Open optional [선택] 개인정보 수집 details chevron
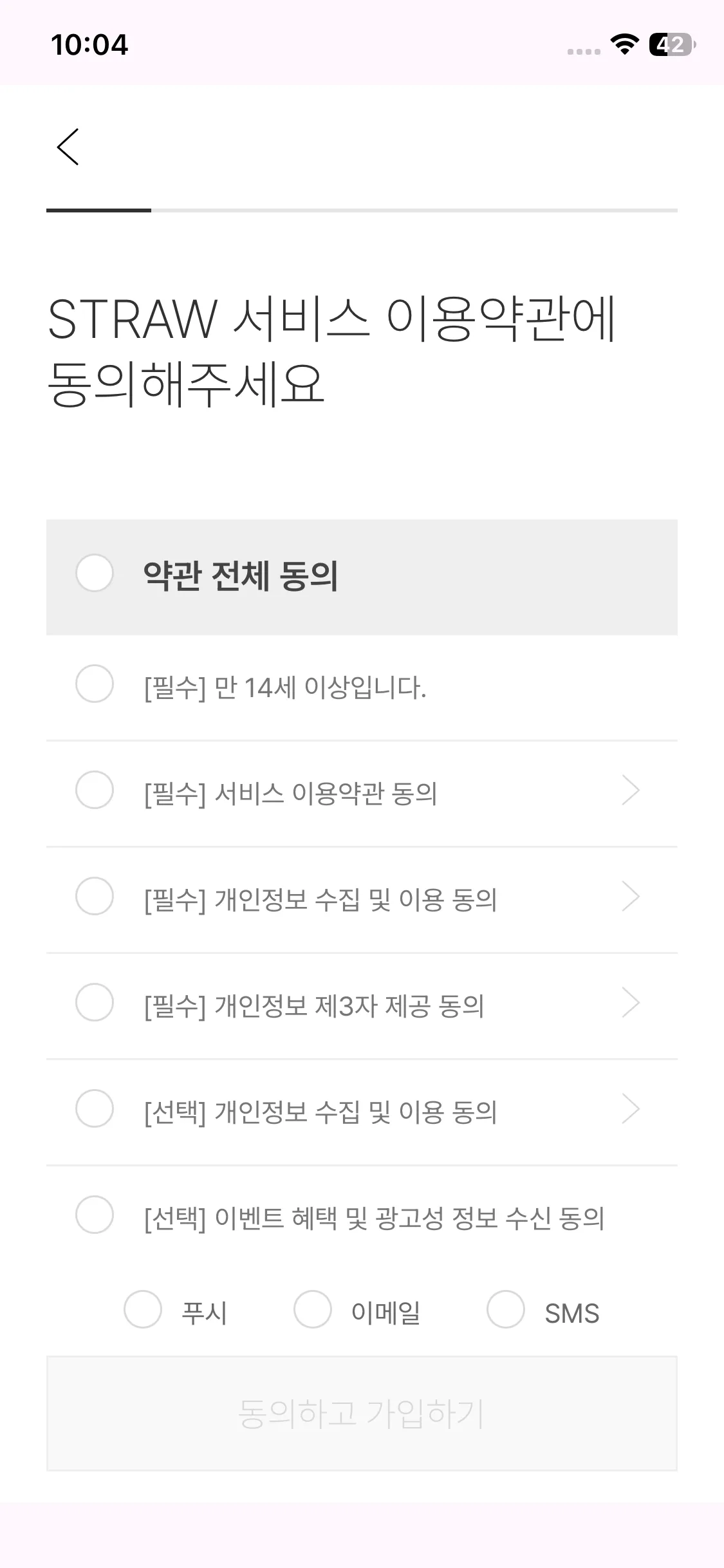724x1568 pixels. click(x=631, y=1109)
